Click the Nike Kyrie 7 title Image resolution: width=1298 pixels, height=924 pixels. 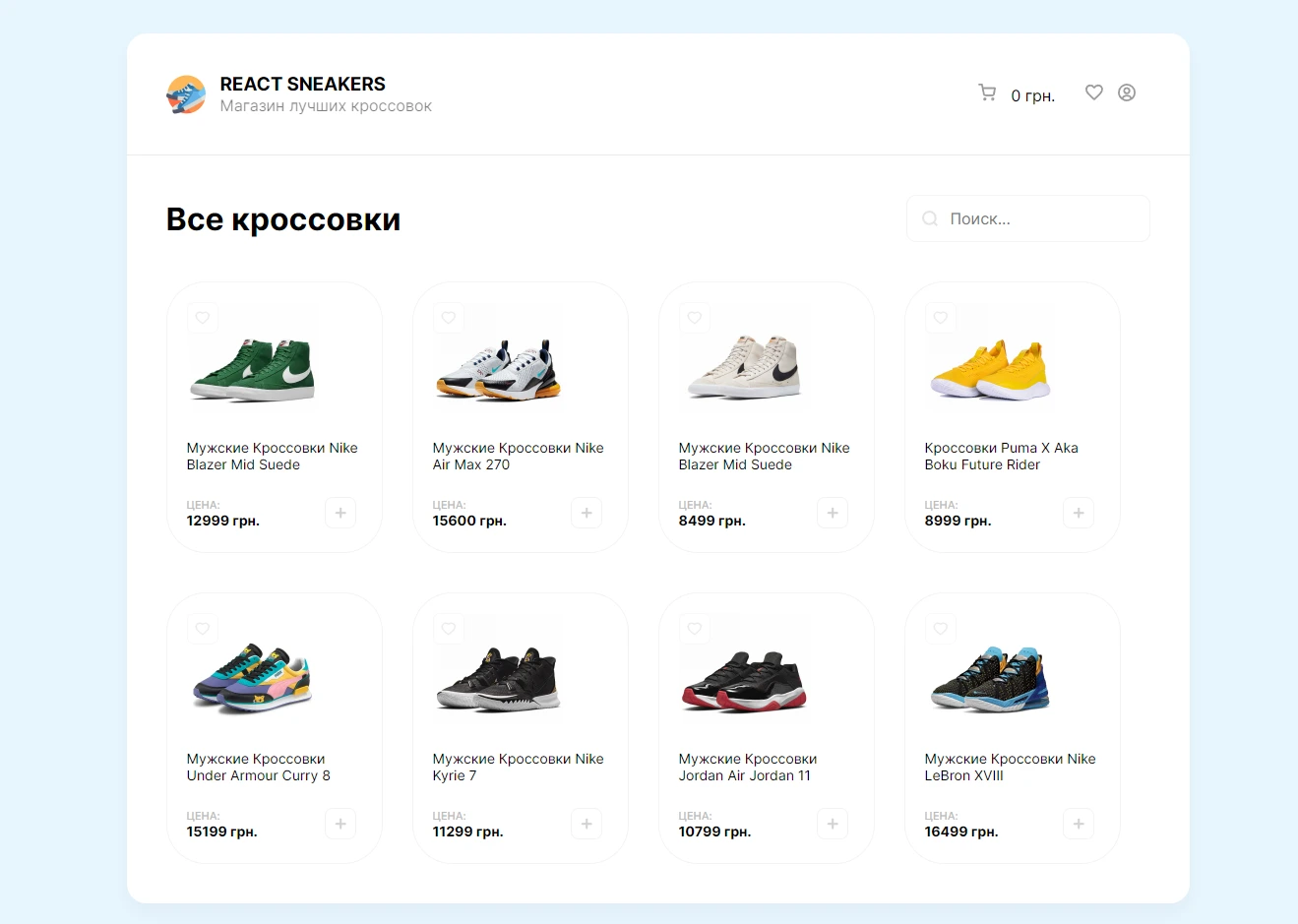[x=519, y=768]
